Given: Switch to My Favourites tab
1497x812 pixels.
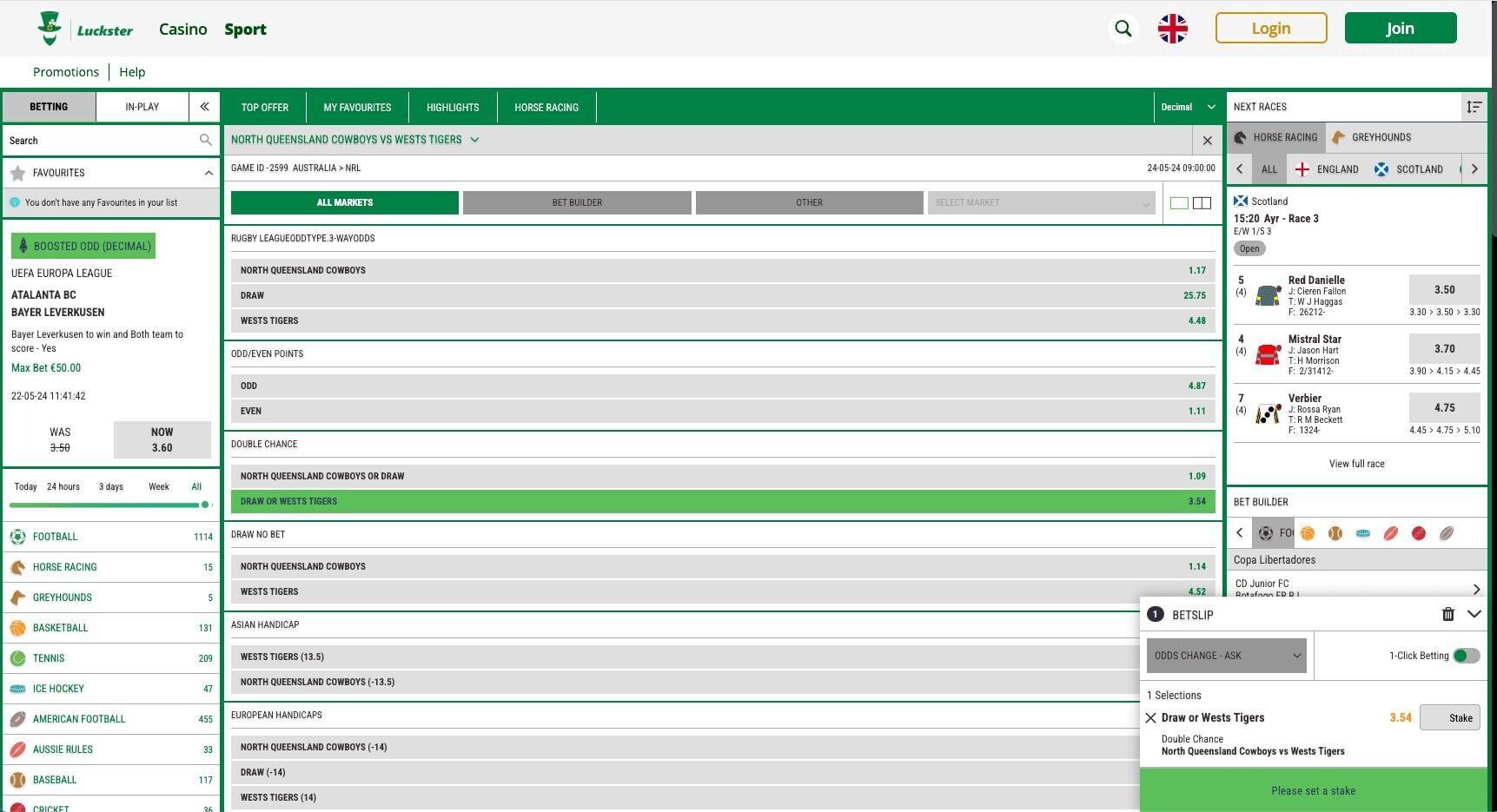Looking at the screenshot, I should click(357, 107).
